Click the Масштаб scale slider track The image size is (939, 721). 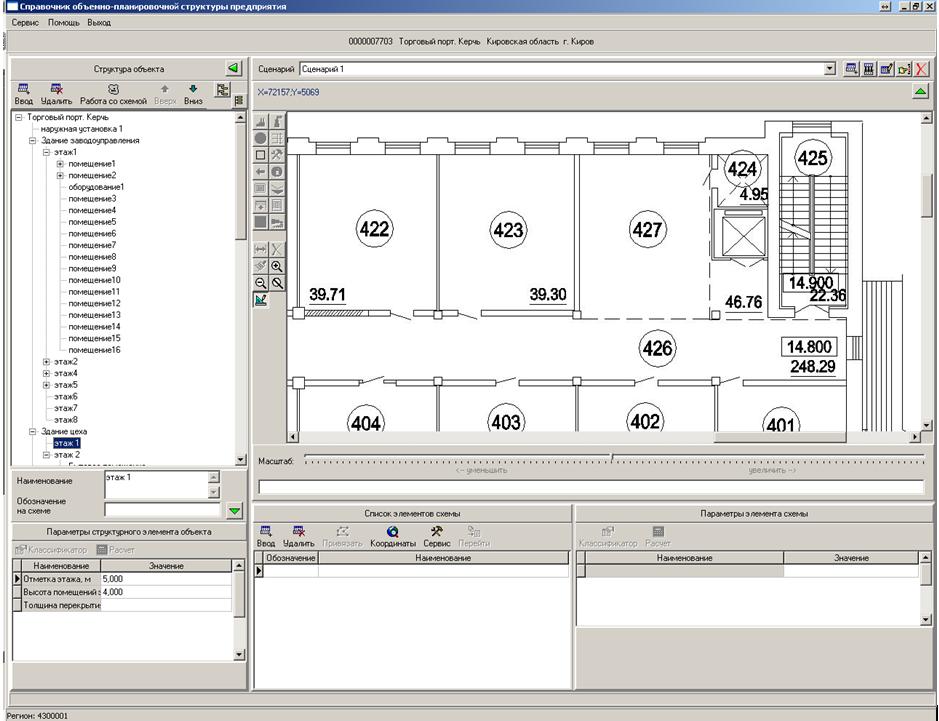tap(611, 458)
